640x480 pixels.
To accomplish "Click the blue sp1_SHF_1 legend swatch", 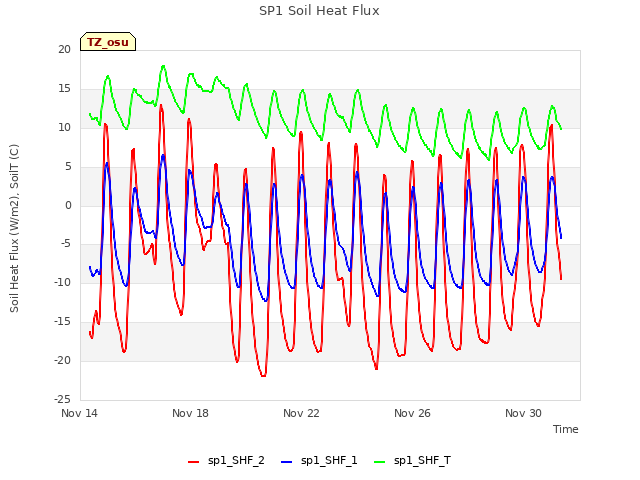I will (287, 462).
